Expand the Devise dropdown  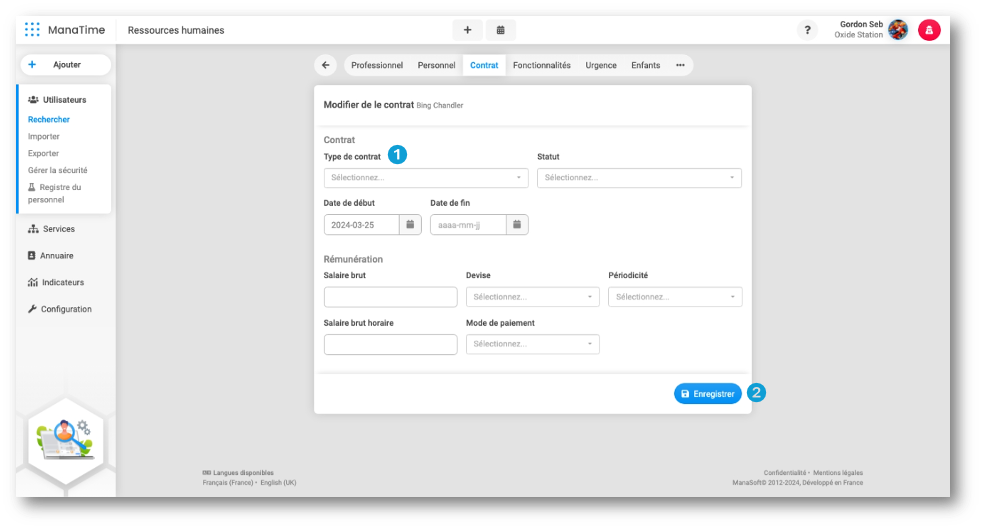533,297
